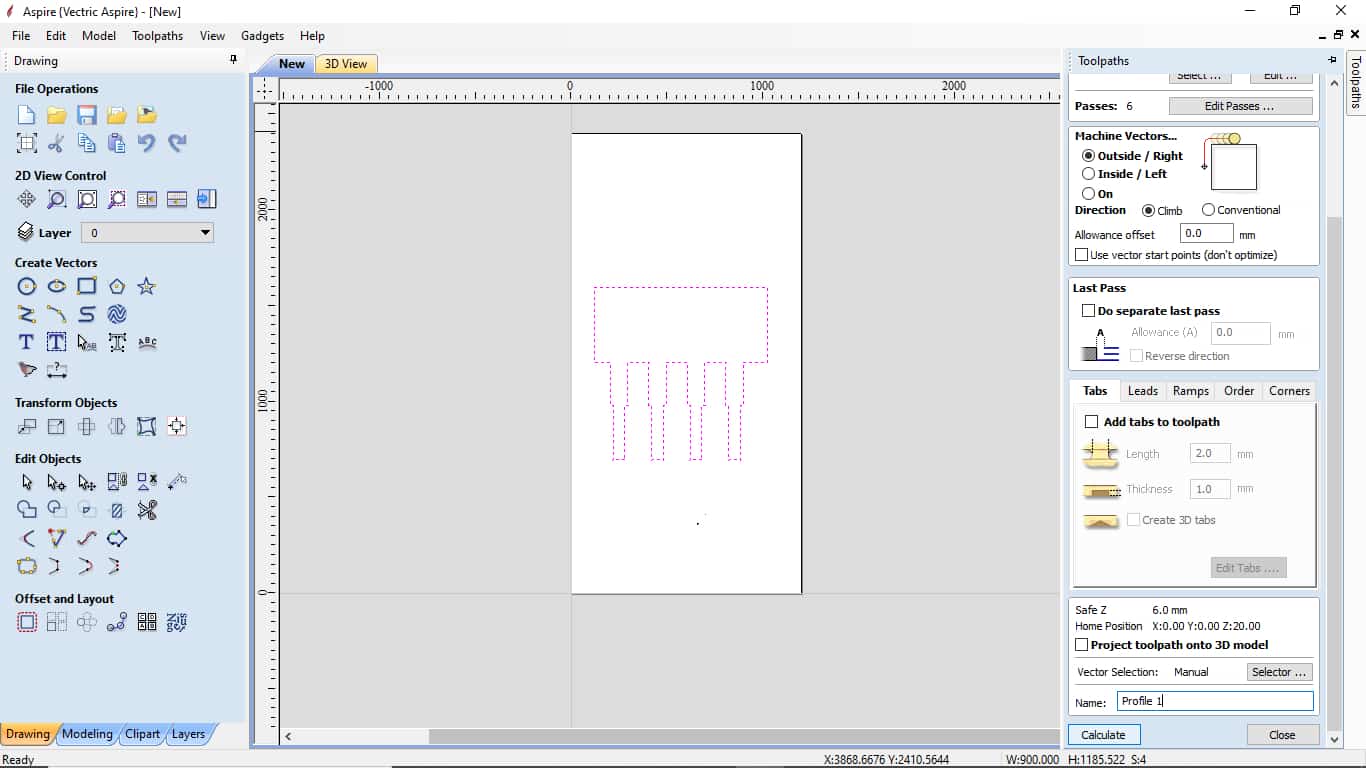The image size is (1366, 768).
Task: Enable Project toolpath onto 3D model
Action: [x=1081, y=645]
